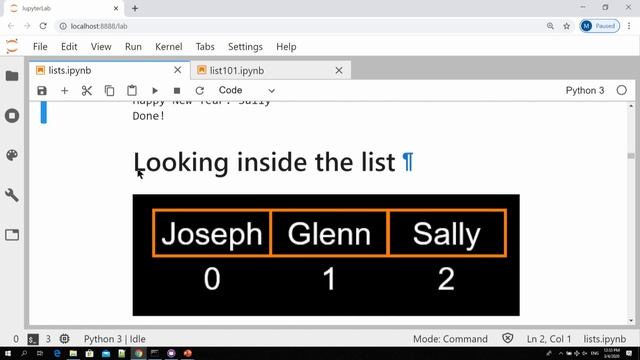Click the Looking inside the list heading
The width and height of the screenshot is (640, 360).
point(264,162)
